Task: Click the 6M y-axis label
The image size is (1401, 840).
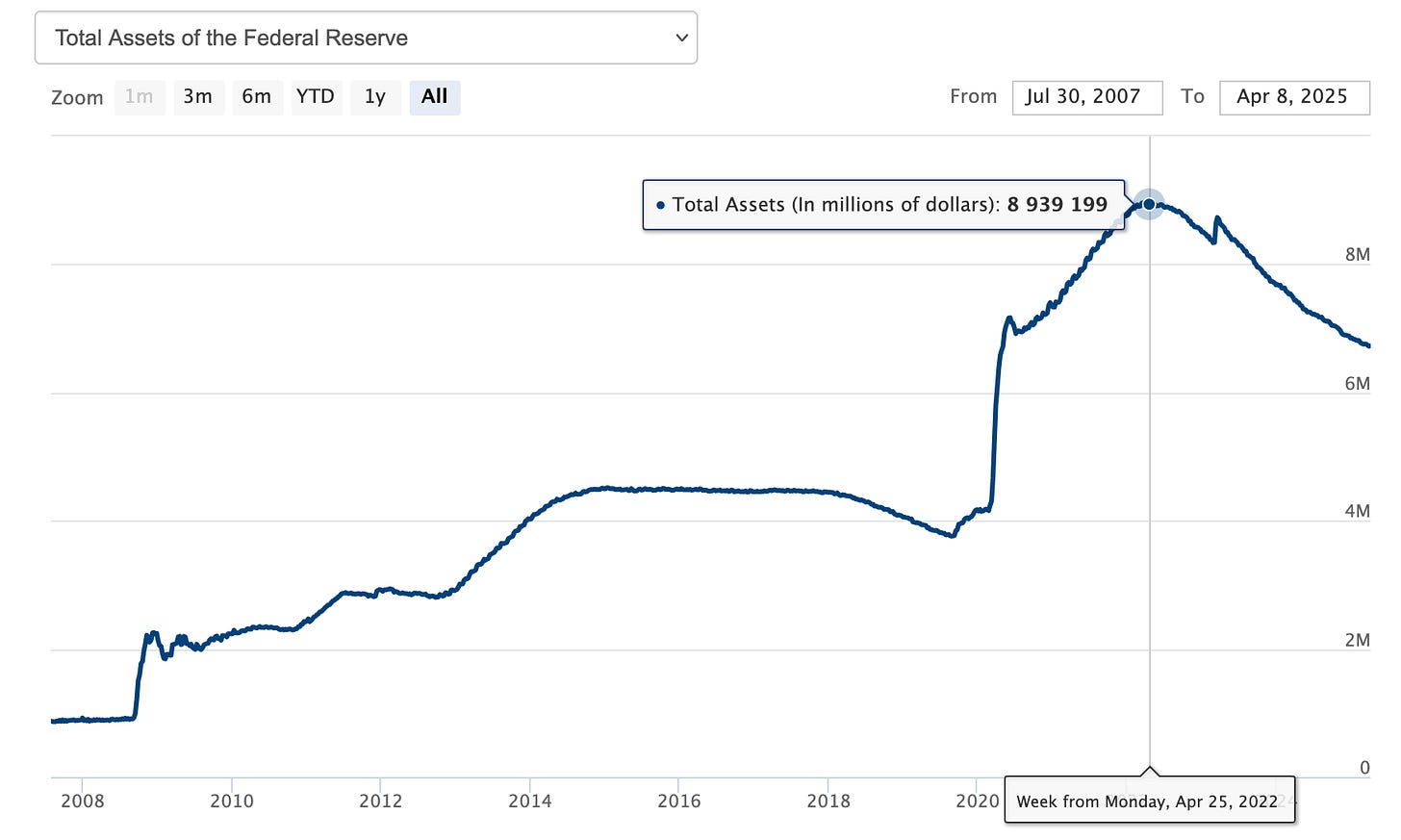Action: [x=1357, y=383]
